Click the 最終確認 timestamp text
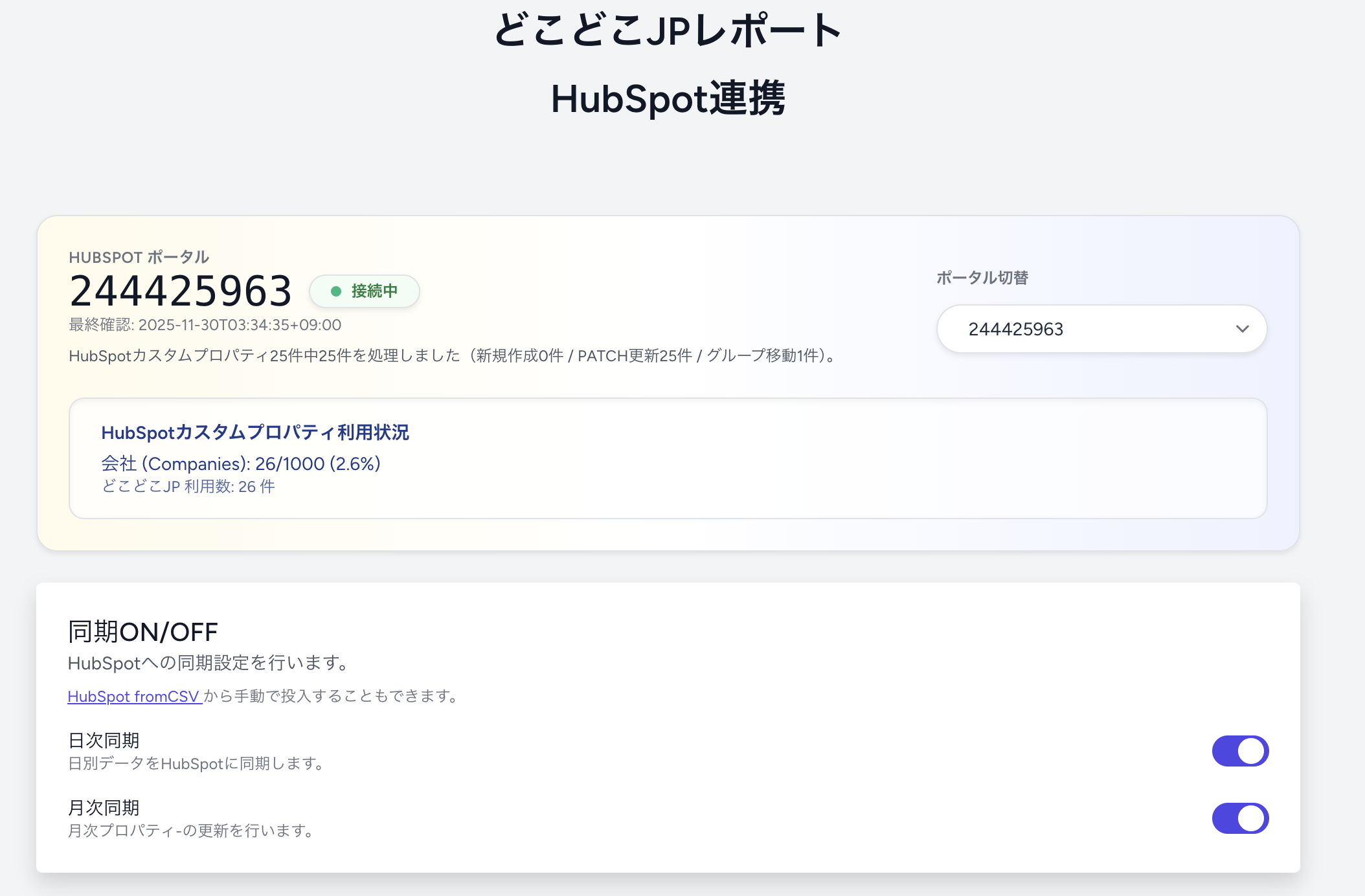 (205, 325)
